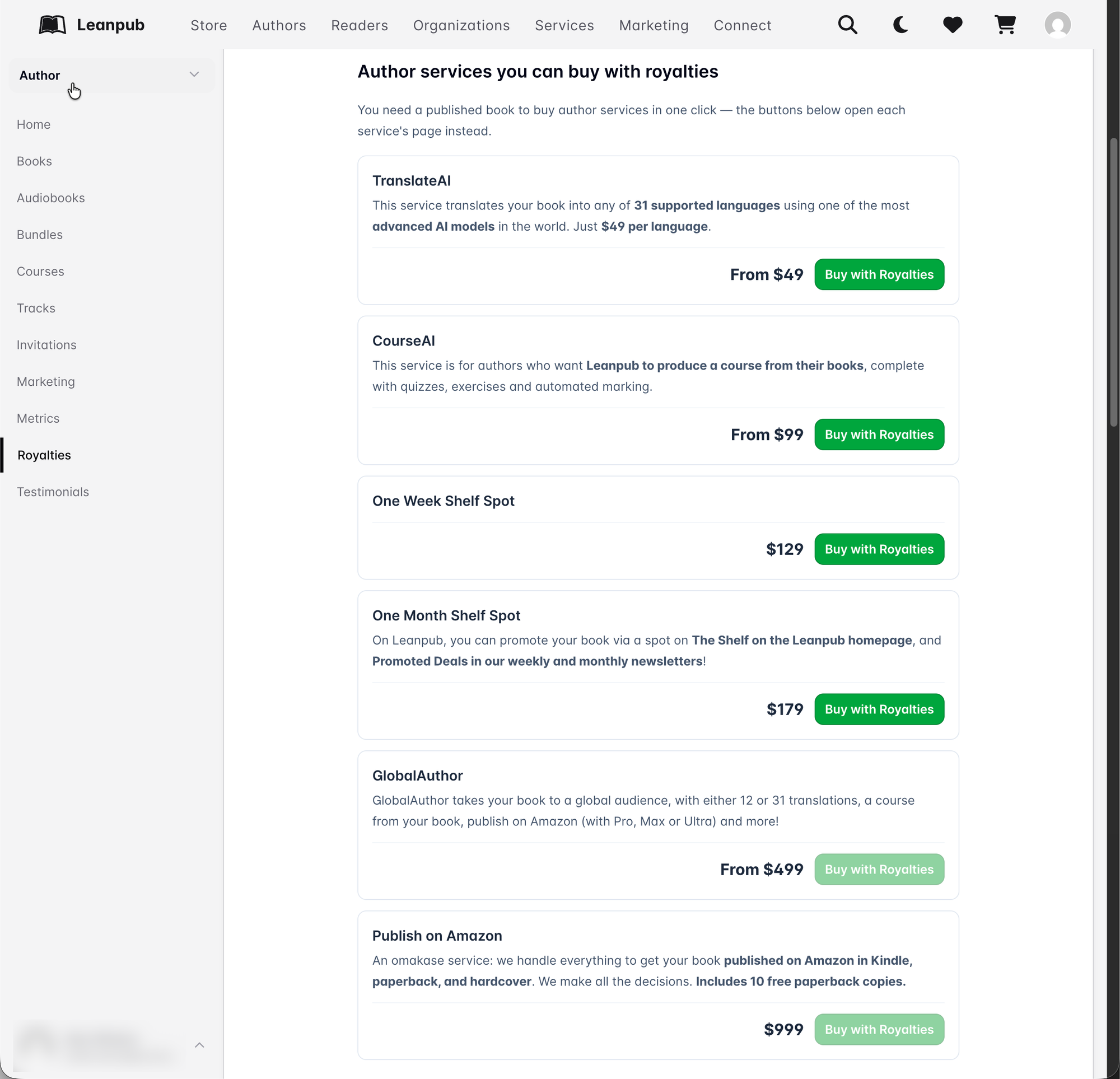Open the Store menu
1120x1079 pixels.
(208, 25)
